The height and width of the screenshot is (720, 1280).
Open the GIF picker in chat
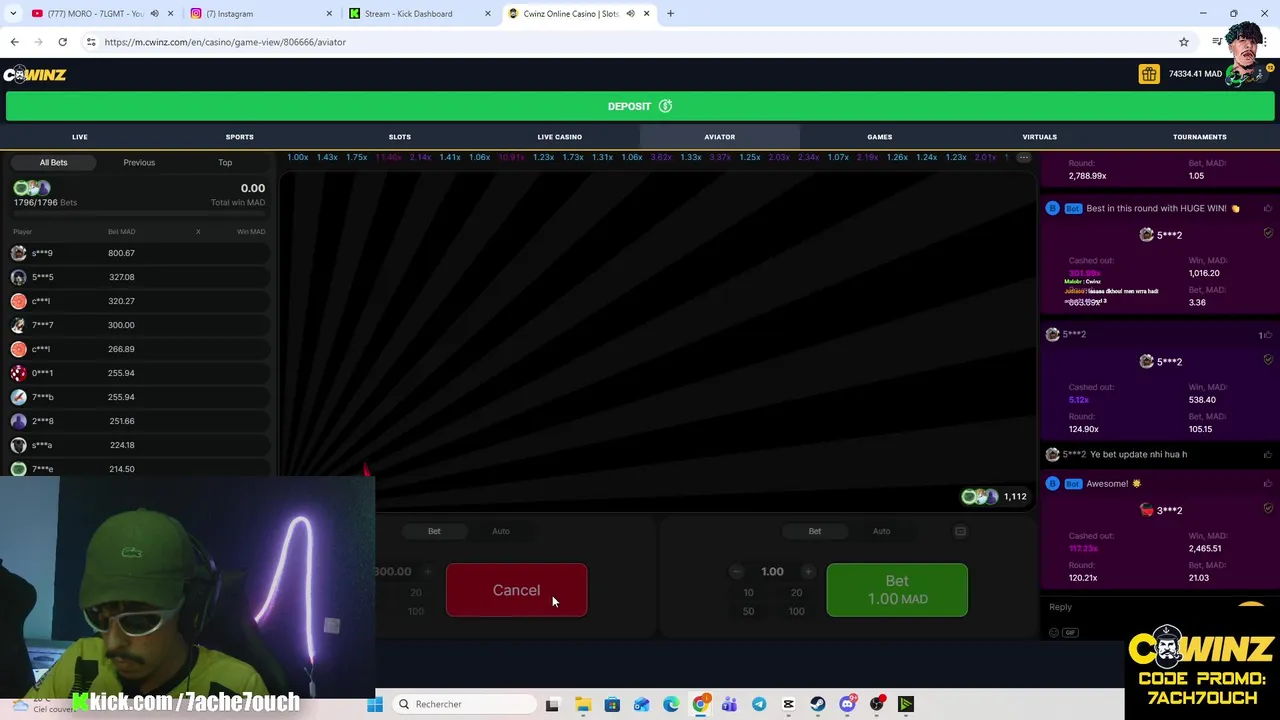pyautogui.click(x=1070, y=633)
